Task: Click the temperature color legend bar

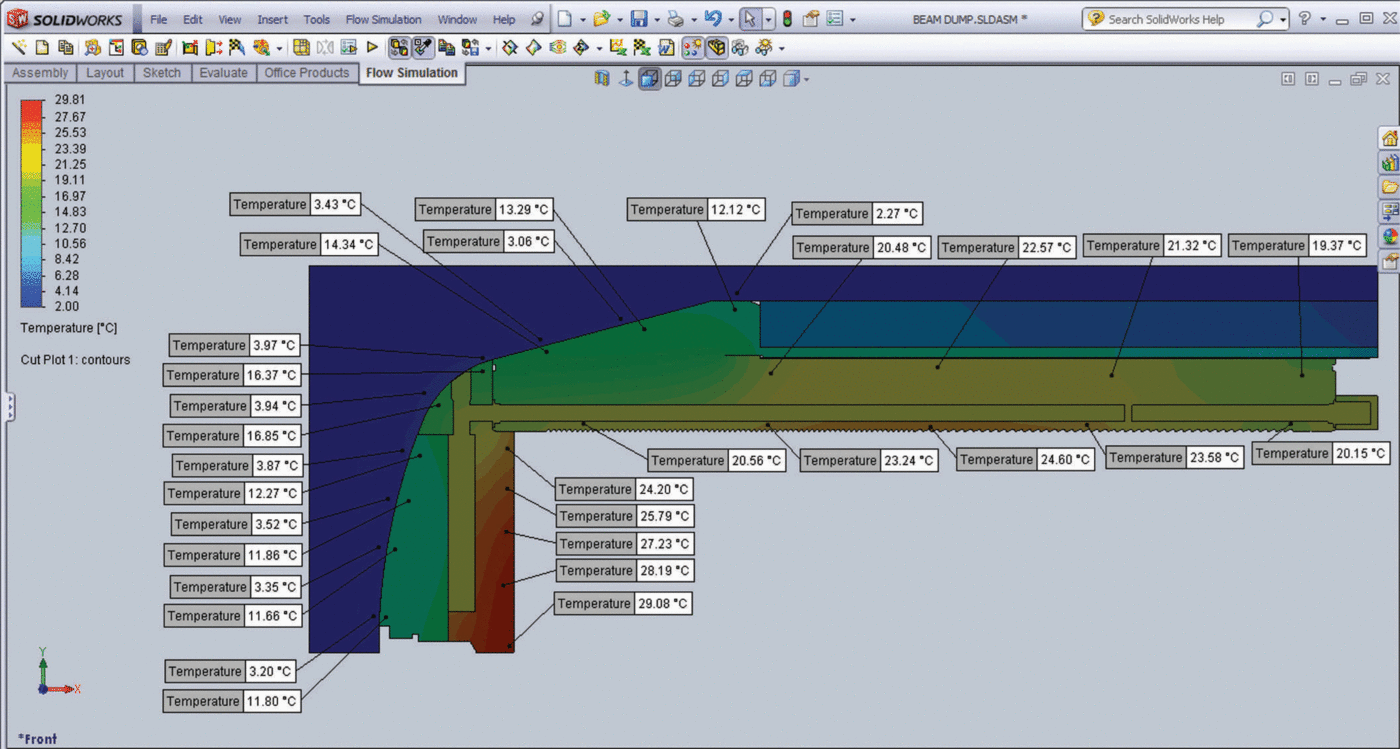Action: pyautogui.click(x=32, y=203)
